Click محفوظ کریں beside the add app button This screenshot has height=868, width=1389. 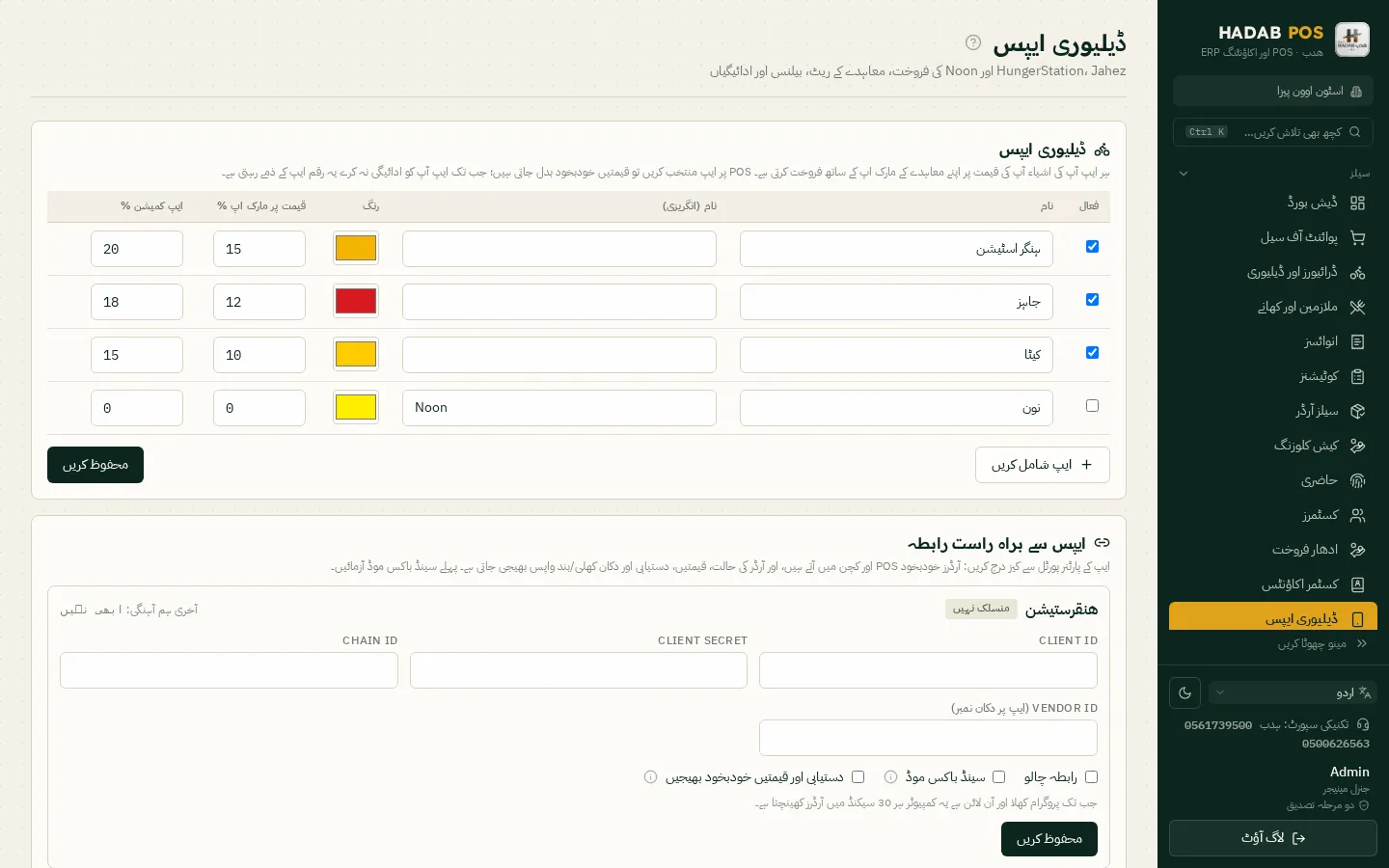tap(95, 465)
